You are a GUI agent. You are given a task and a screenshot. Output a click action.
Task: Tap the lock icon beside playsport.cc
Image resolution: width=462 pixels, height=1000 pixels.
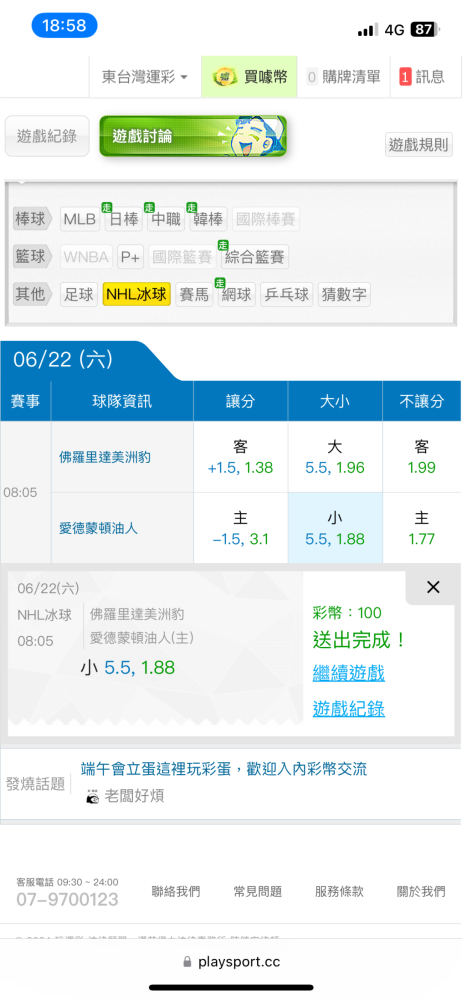pyautogui.click(x=187, y=961)
